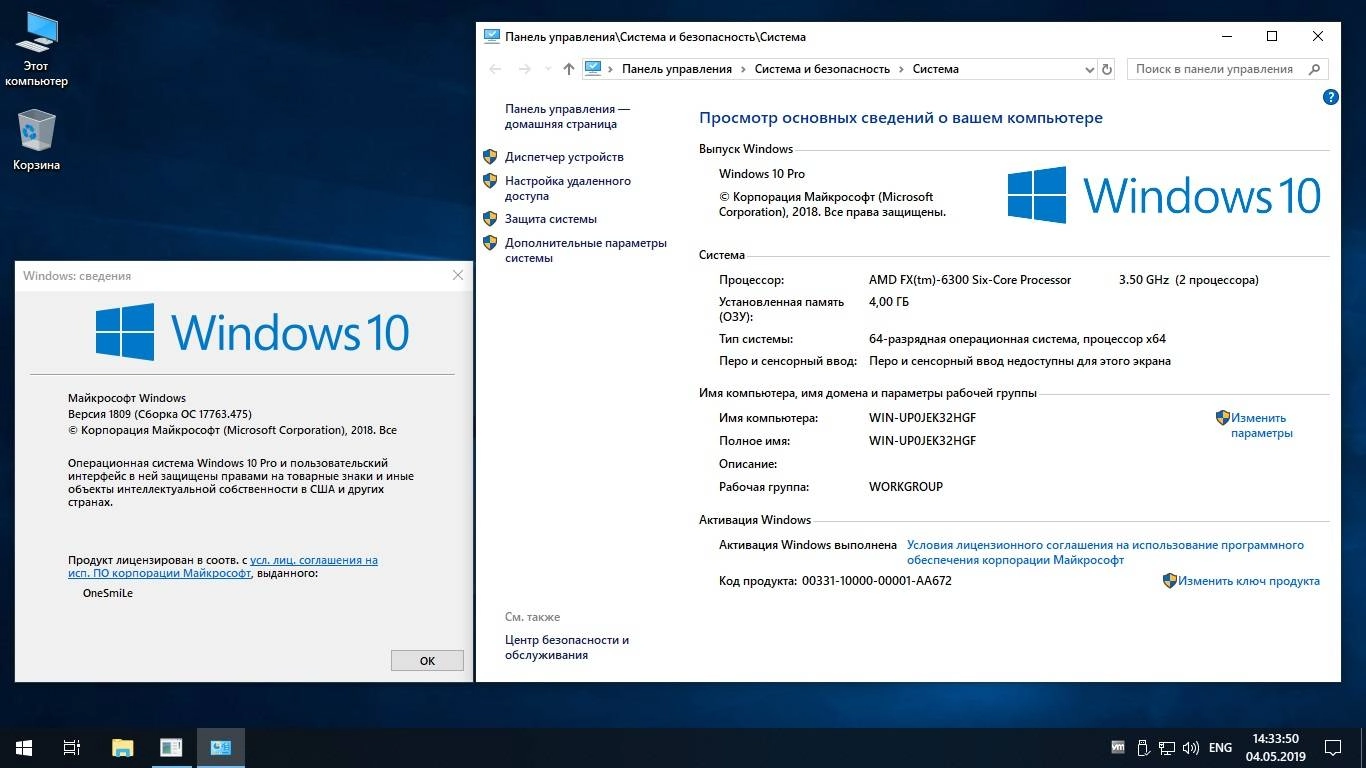
Task: Switch to winver taskbar button
Action: pos(171,747)
